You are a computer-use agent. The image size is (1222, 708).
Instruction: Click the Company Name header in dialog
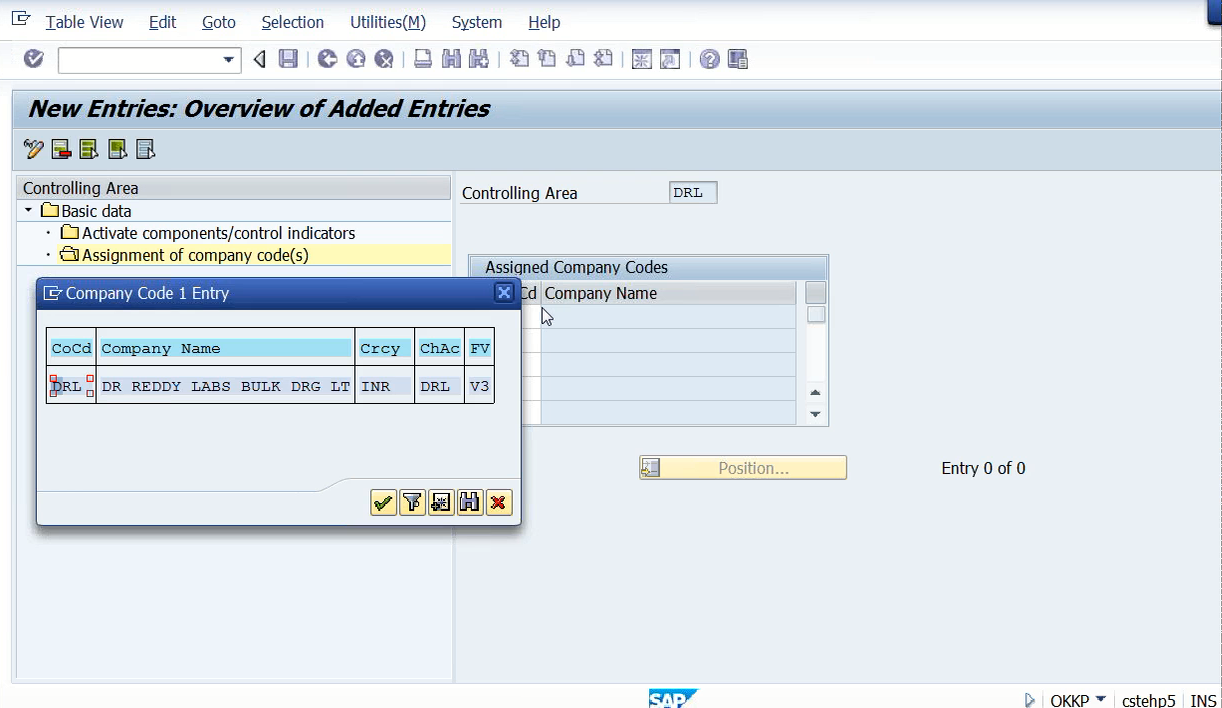click(x=226, y=348)
